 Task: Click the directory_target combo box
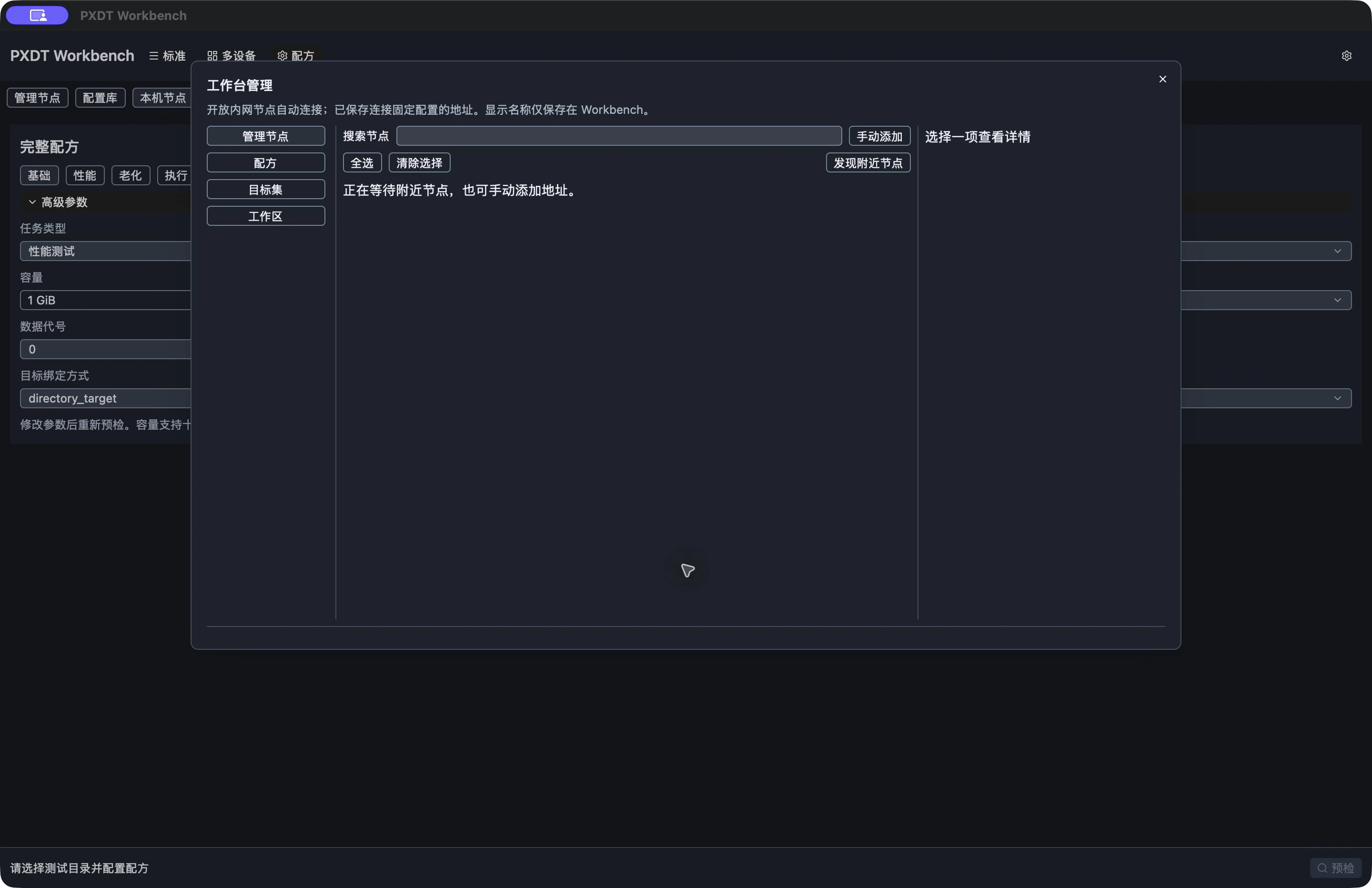tap(106, 398)
